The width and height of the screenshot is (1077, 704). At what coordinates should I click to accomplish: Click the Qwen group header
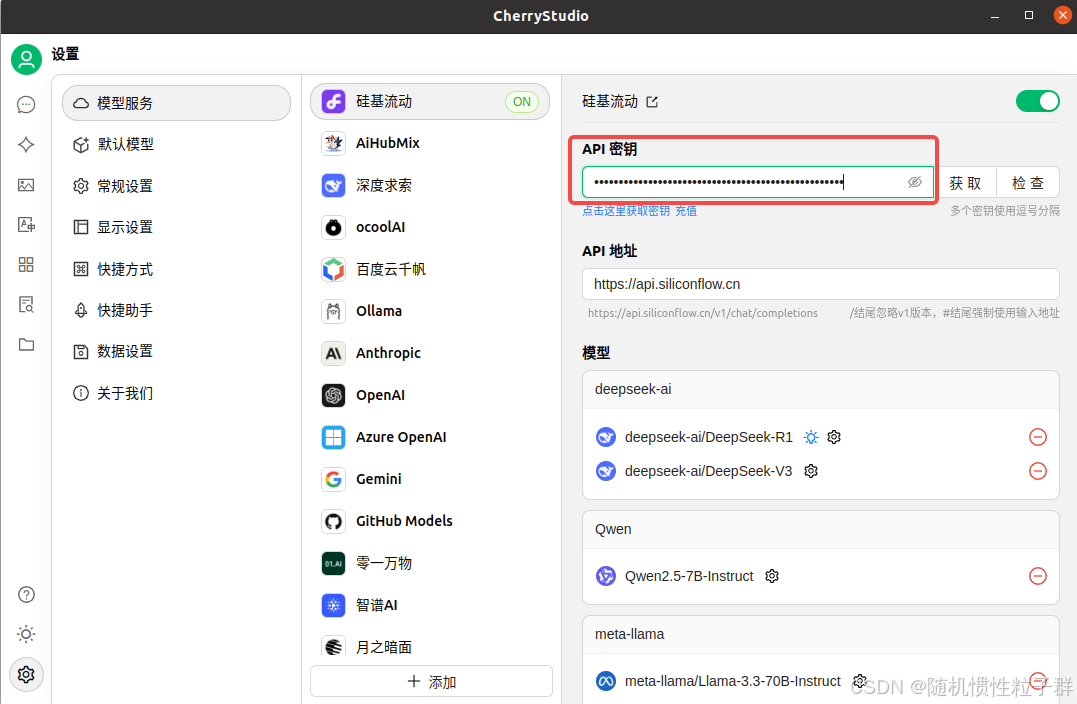click(821, 530)
